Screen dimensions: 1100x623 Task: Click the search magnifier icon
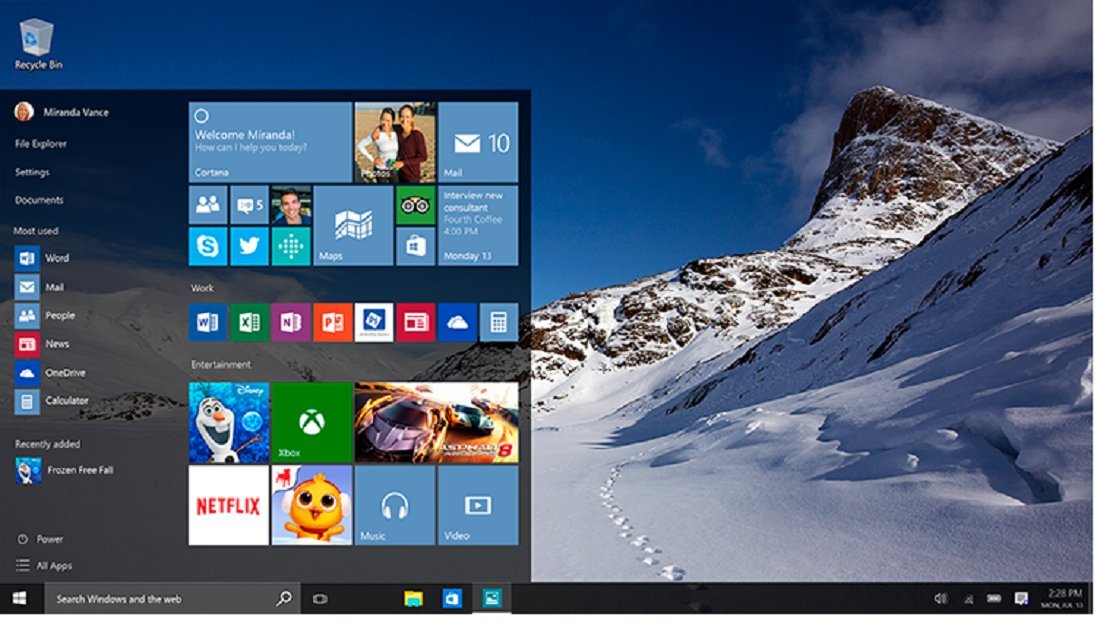pyautogui.click(x=284, y=598)
